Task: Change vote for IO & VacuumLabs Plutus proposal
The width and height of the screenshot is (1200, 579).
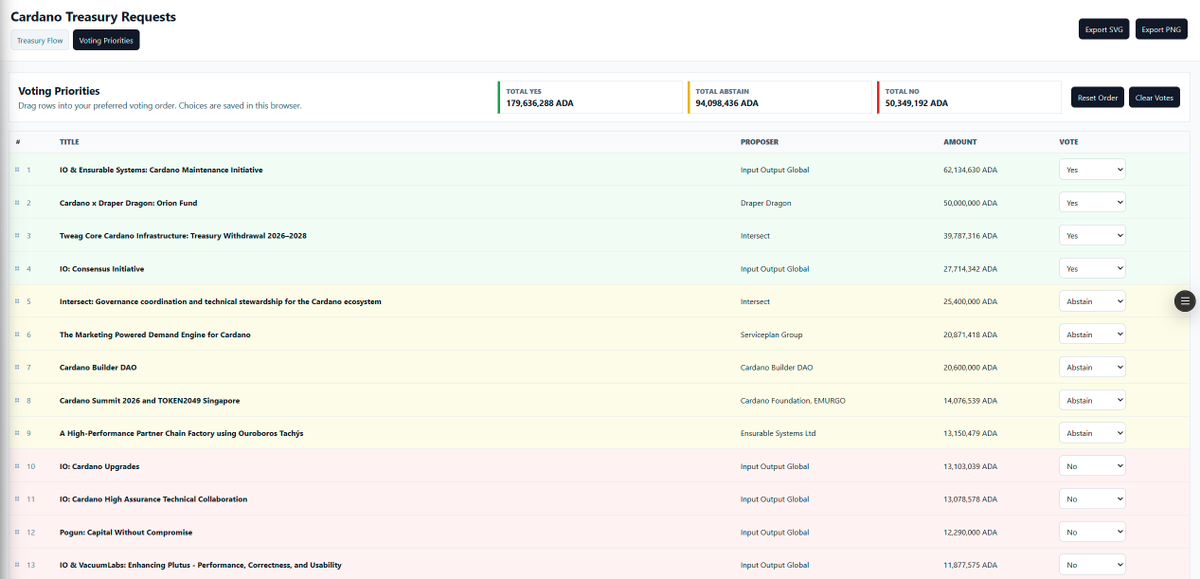Action: 1092,565
